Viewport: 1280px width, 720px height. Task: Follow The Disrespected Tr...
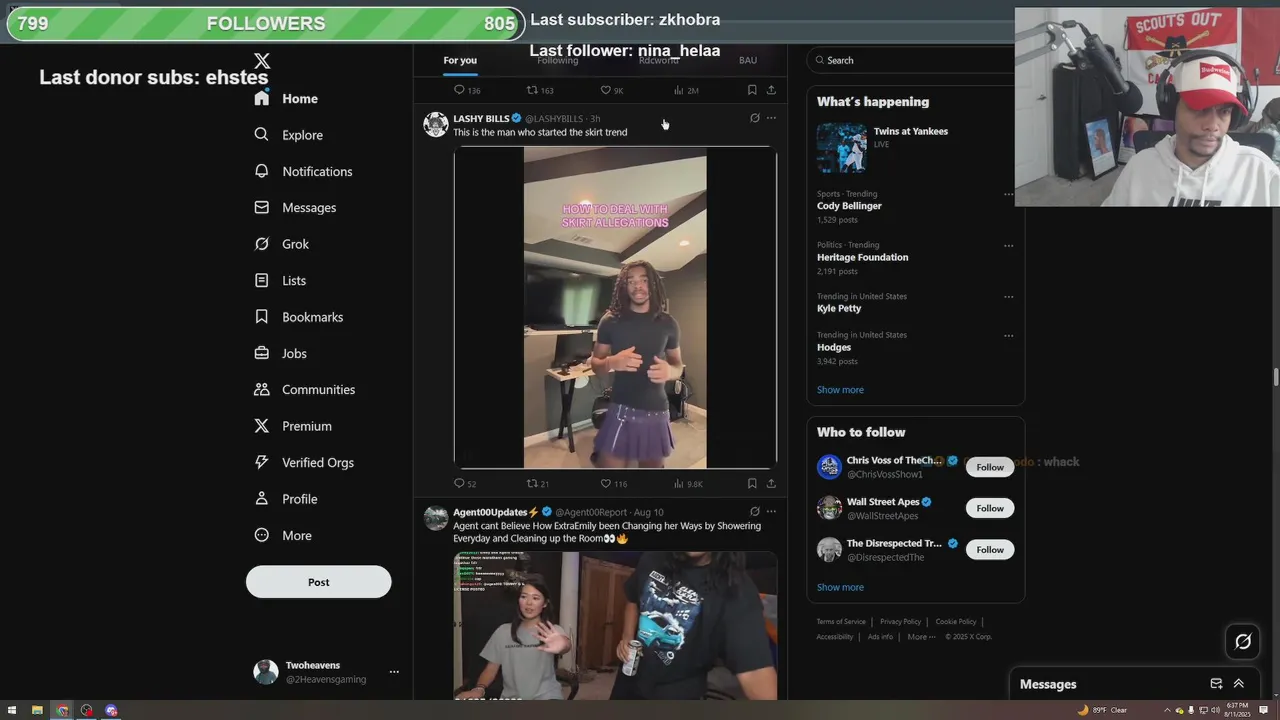click(x=990, y=549)
